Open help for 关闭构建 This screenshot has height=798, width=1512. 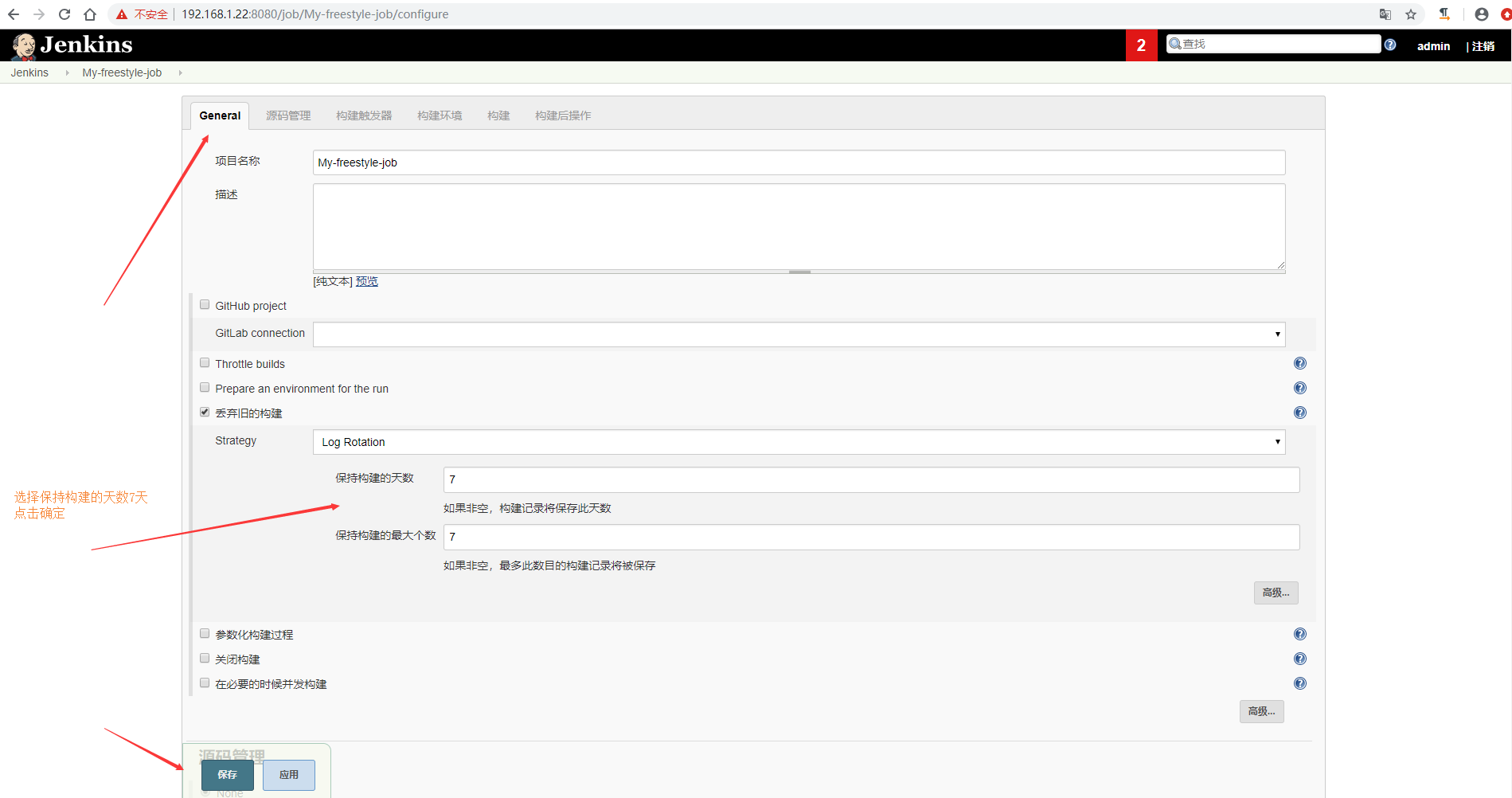click(1300, 659)
